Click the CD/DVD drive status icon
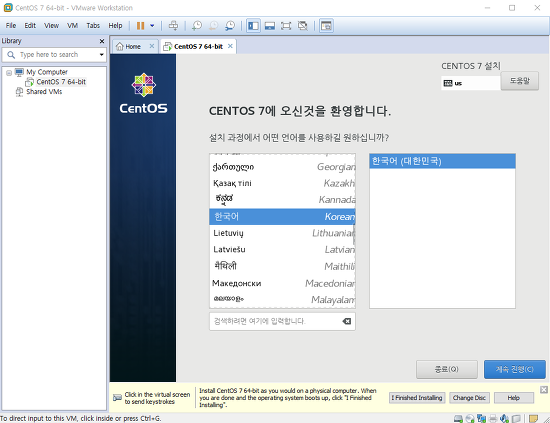 click(470, 418)
